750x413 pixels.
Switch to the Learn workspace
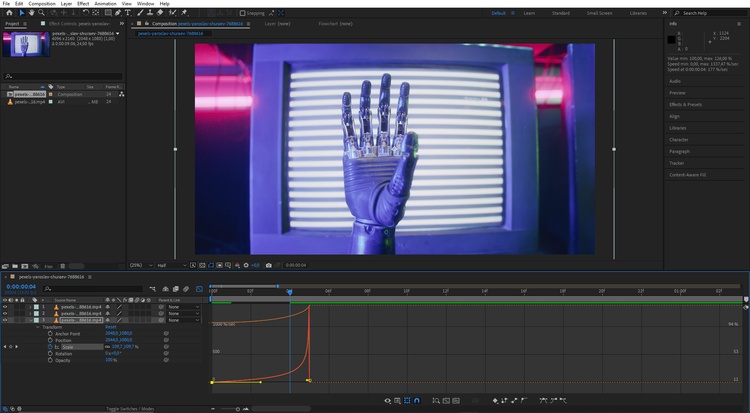[529, 13]
